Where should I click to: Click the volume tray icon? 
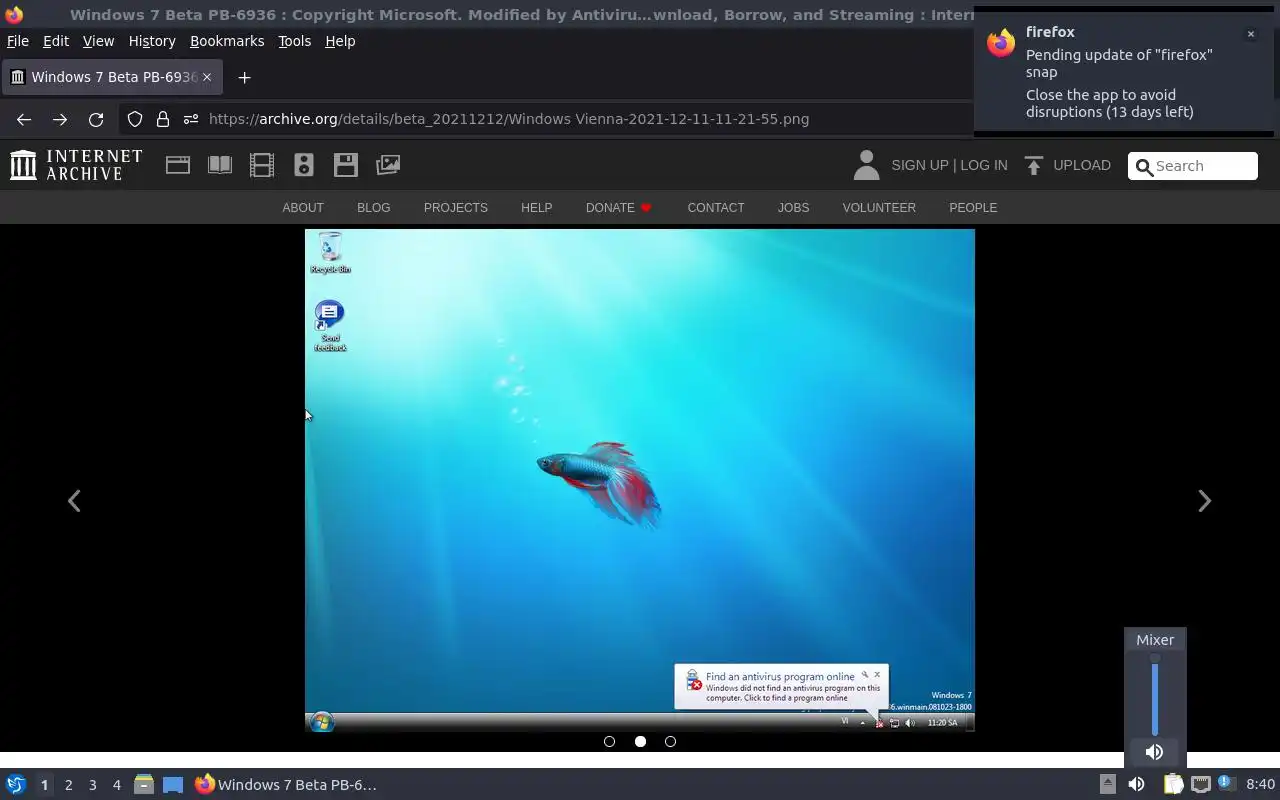pos(1136,785)
